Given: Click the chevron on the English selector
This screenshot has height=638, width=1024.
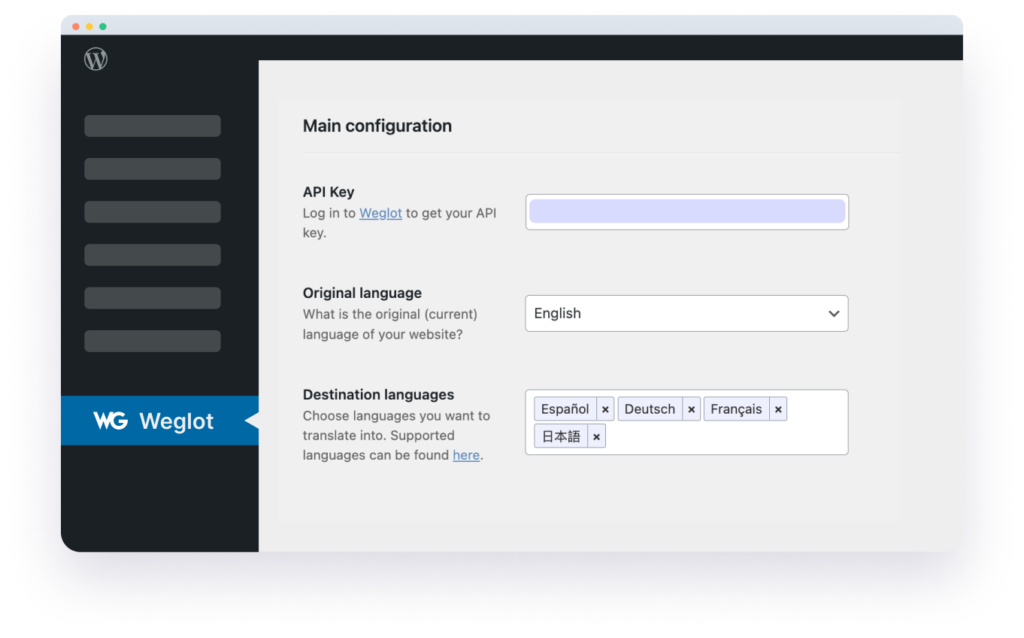Looking at the screenshot, I should click(x=833, y=313).
